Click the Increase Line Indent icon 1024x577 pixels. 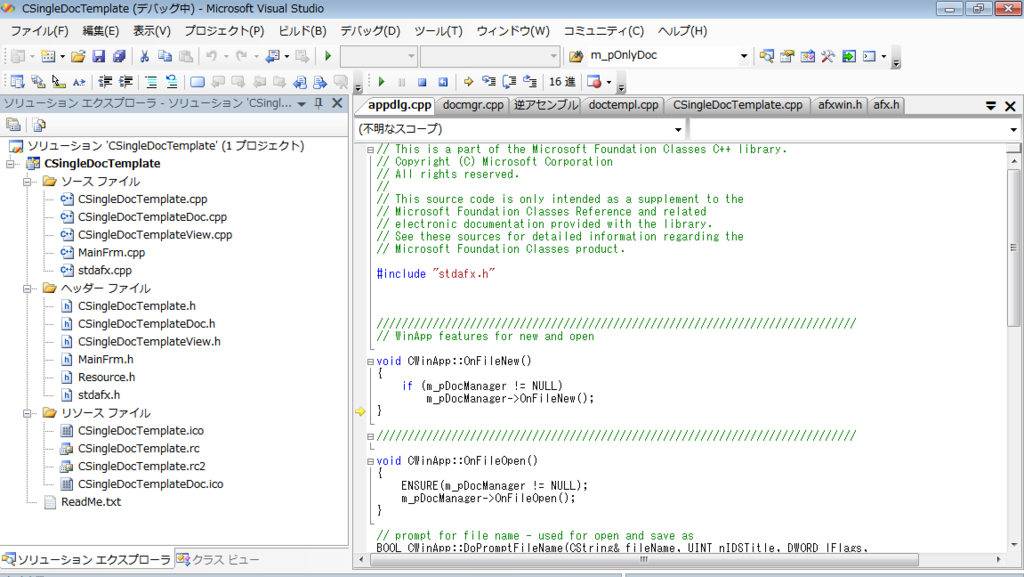pos(125,82)
